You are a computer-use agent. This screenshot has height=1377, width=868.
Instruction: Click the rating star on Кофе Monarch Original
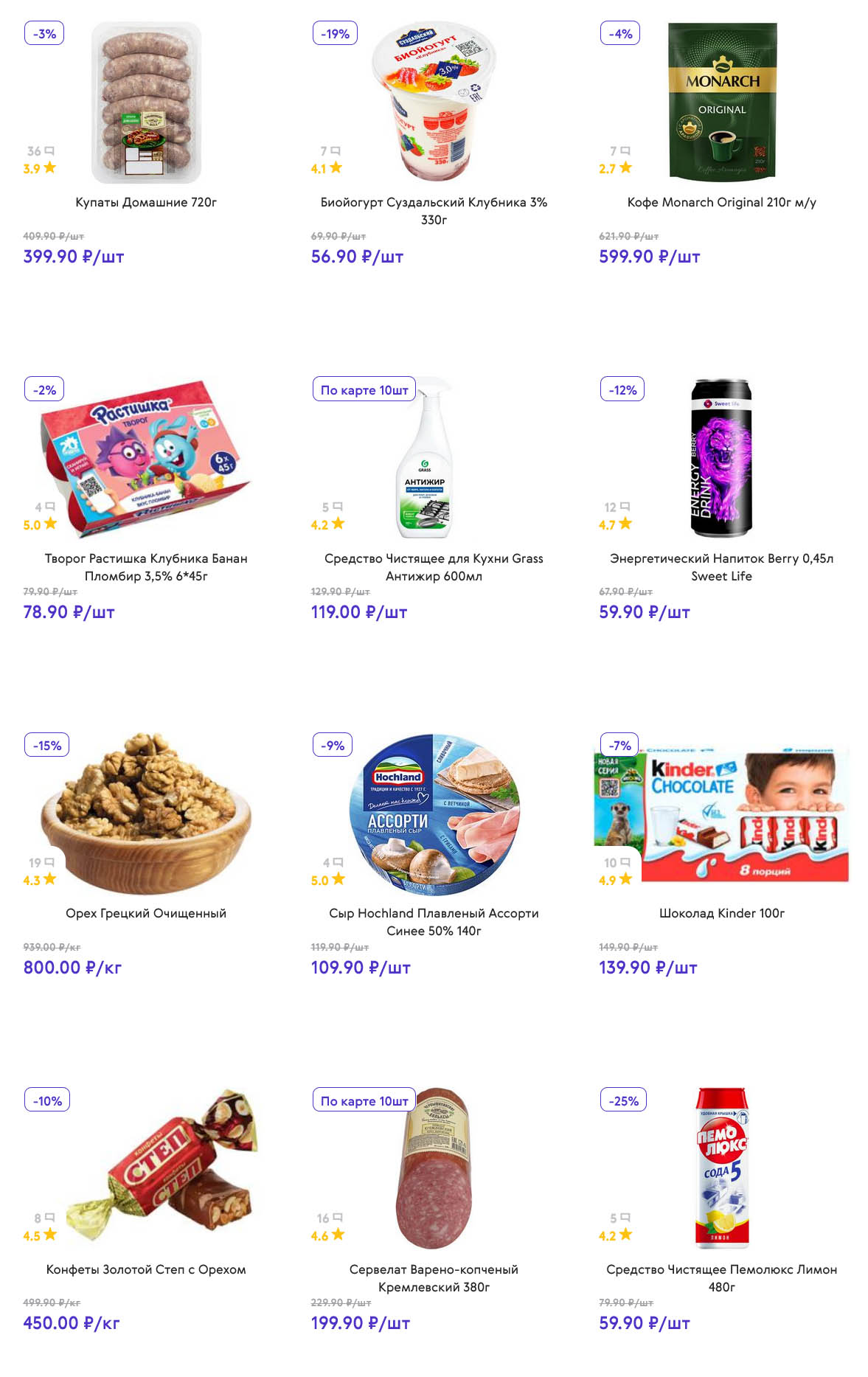[625, 167]
